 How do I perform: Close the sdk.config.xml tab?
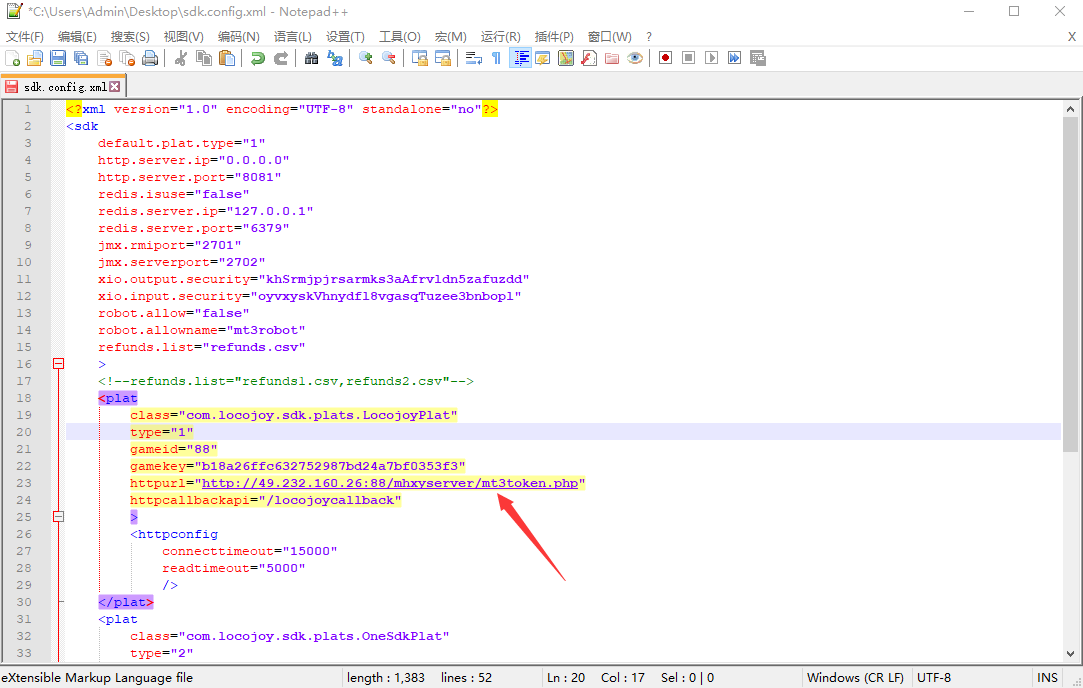115,87
